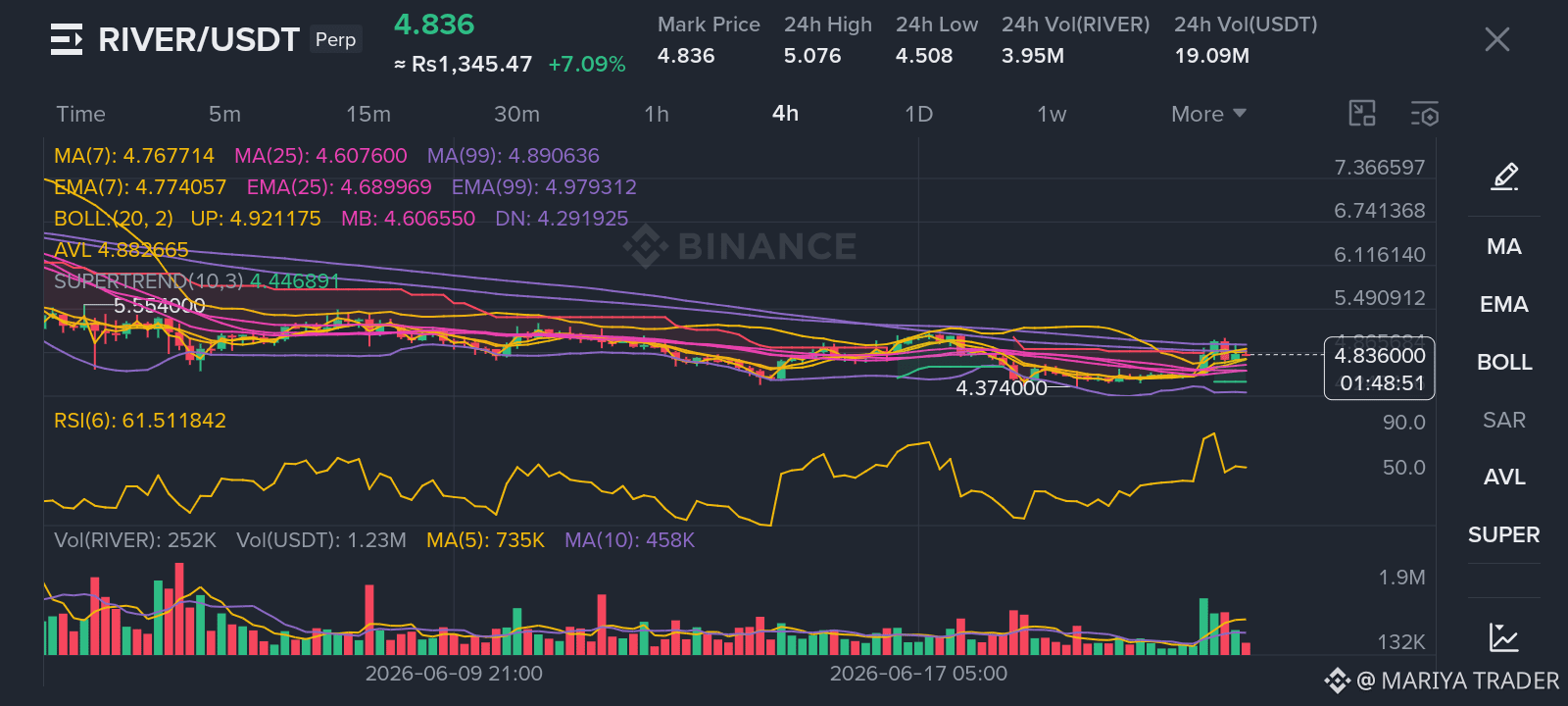Image resolution: width=1568 pixels, height=706 pixels.
Task: Close the chart with X icon
Action: pos(1496,39)
